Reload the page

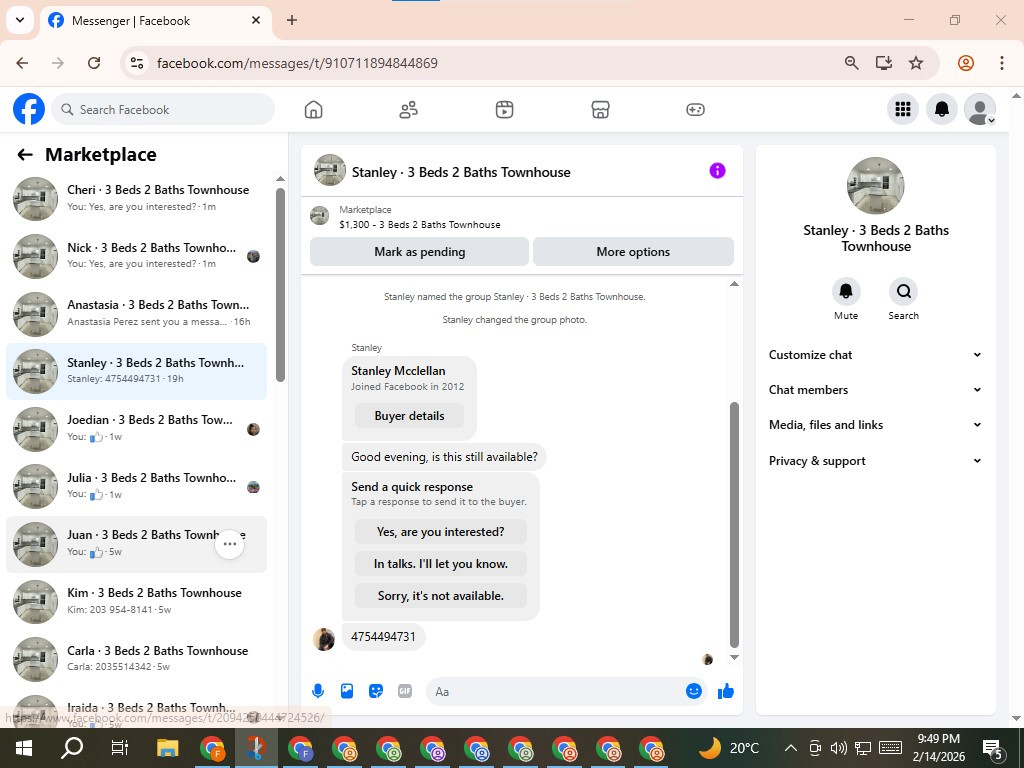(x=94, y=63)
